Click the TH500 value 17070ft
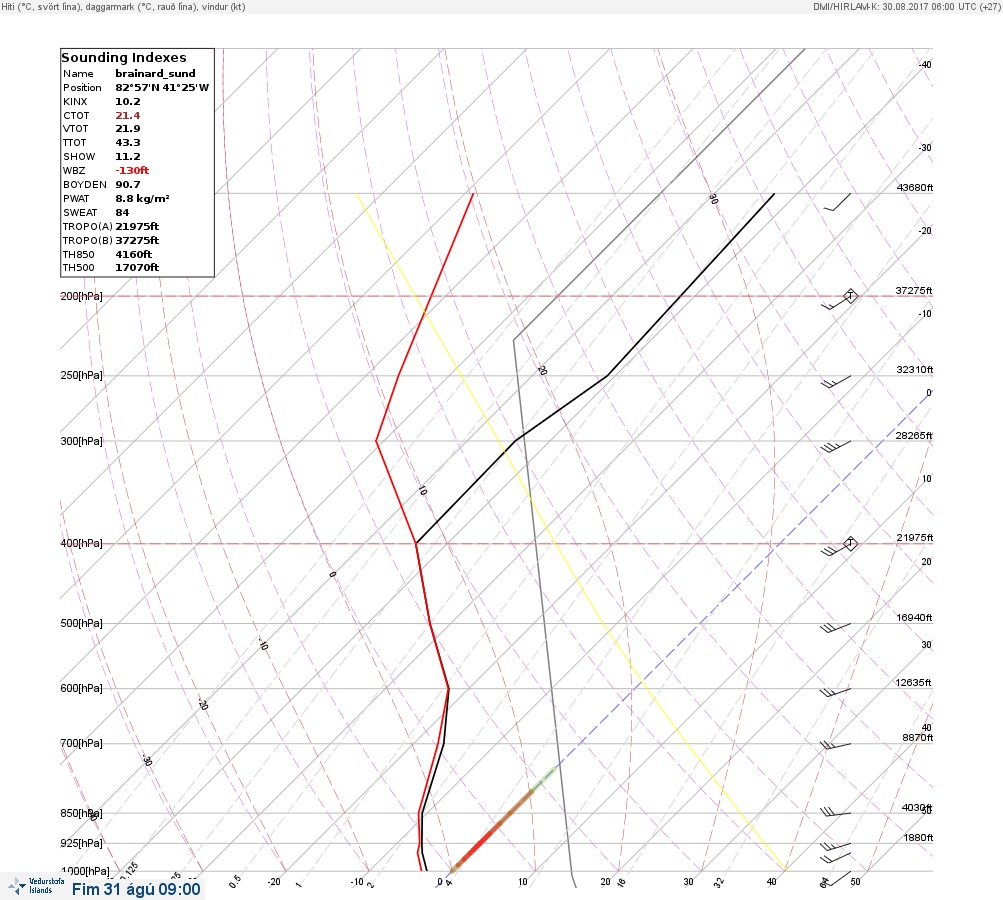 [137, 267]
